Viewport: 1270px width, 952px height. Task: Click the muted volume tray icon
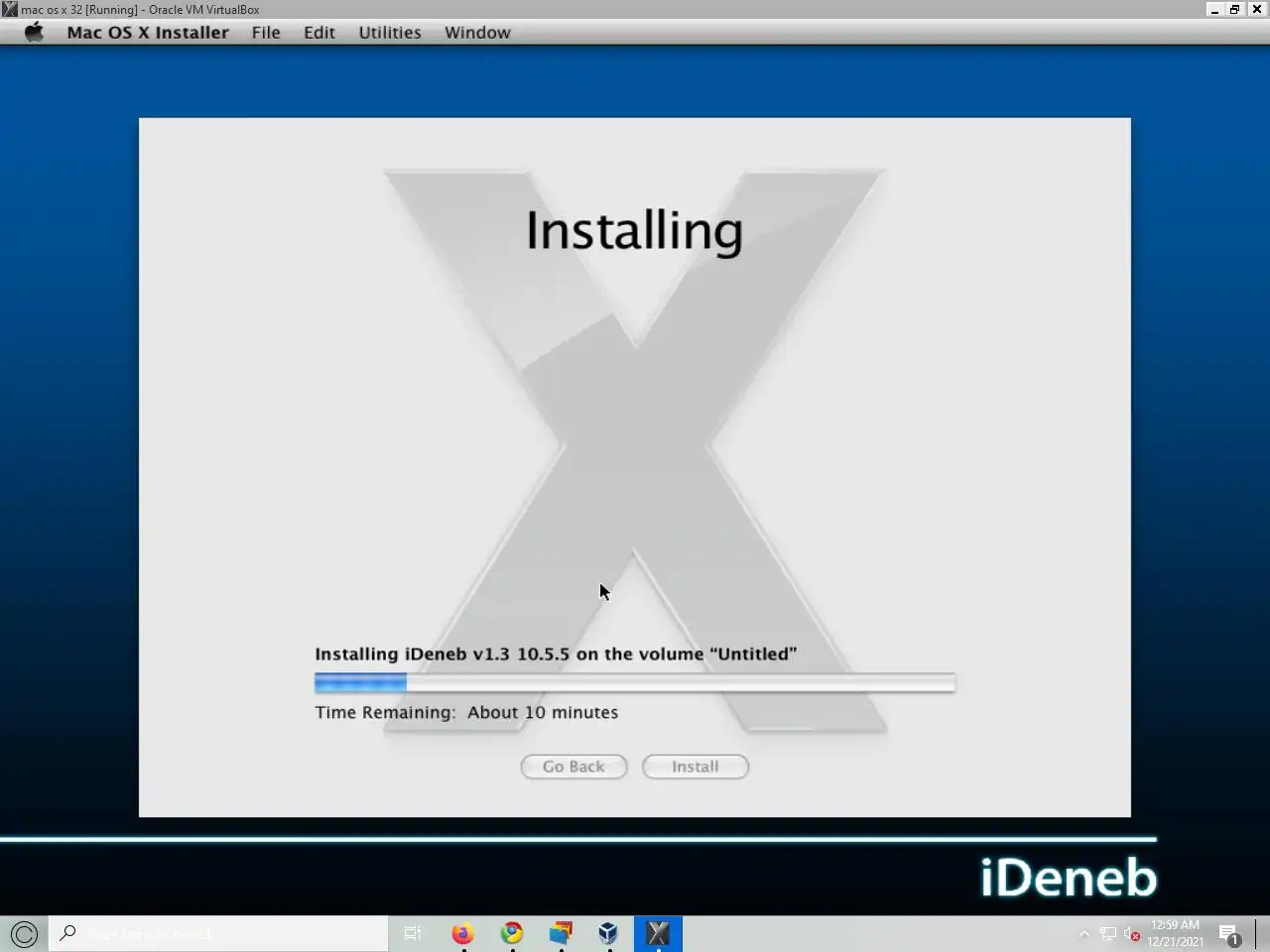coord(1131,934)
